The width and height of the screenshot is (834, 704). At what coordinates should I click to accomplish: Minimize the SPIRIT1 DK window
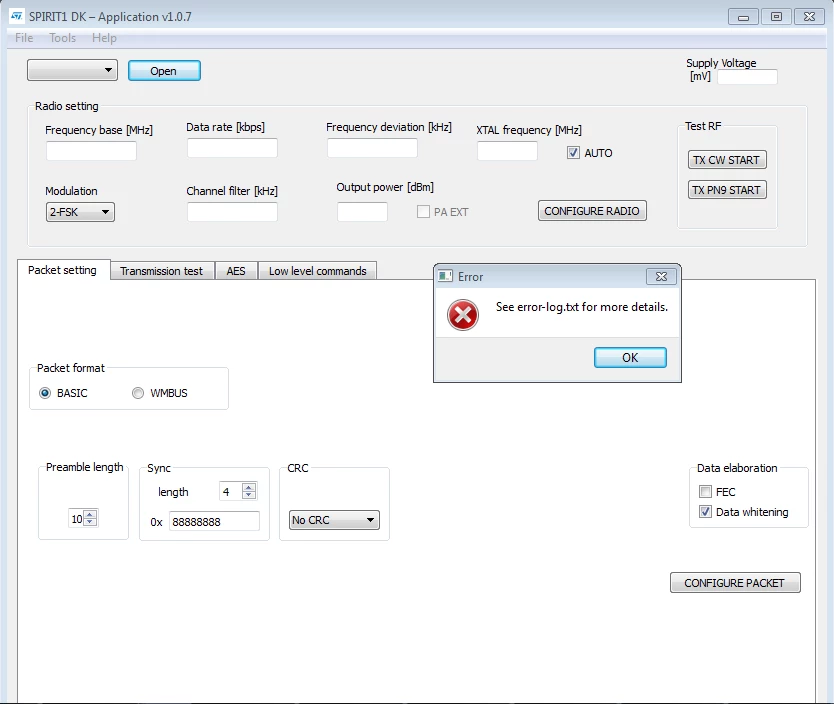[743, 17]
